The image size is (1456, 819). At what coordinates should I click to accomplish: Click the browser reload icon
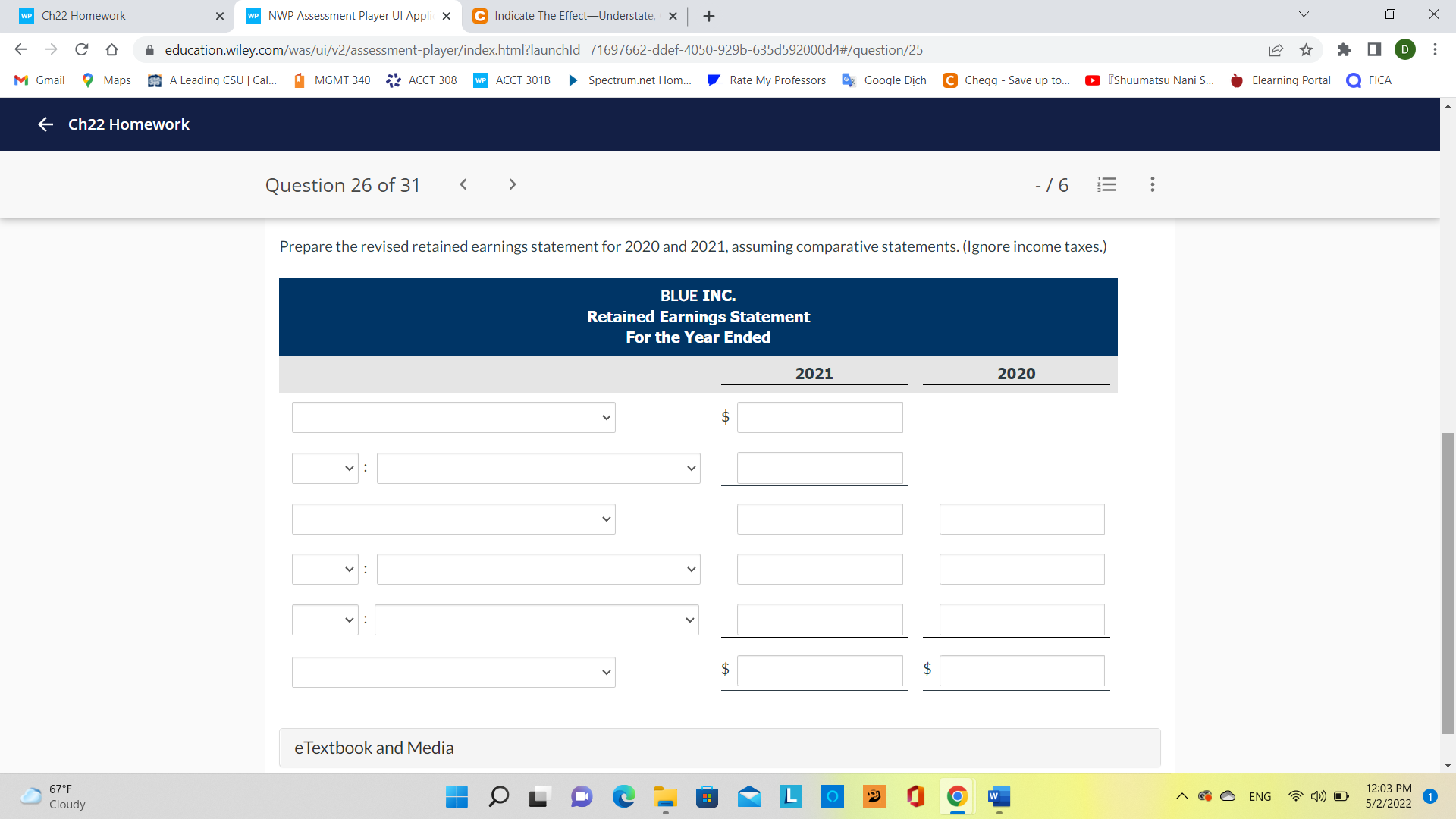coord(82,49)
